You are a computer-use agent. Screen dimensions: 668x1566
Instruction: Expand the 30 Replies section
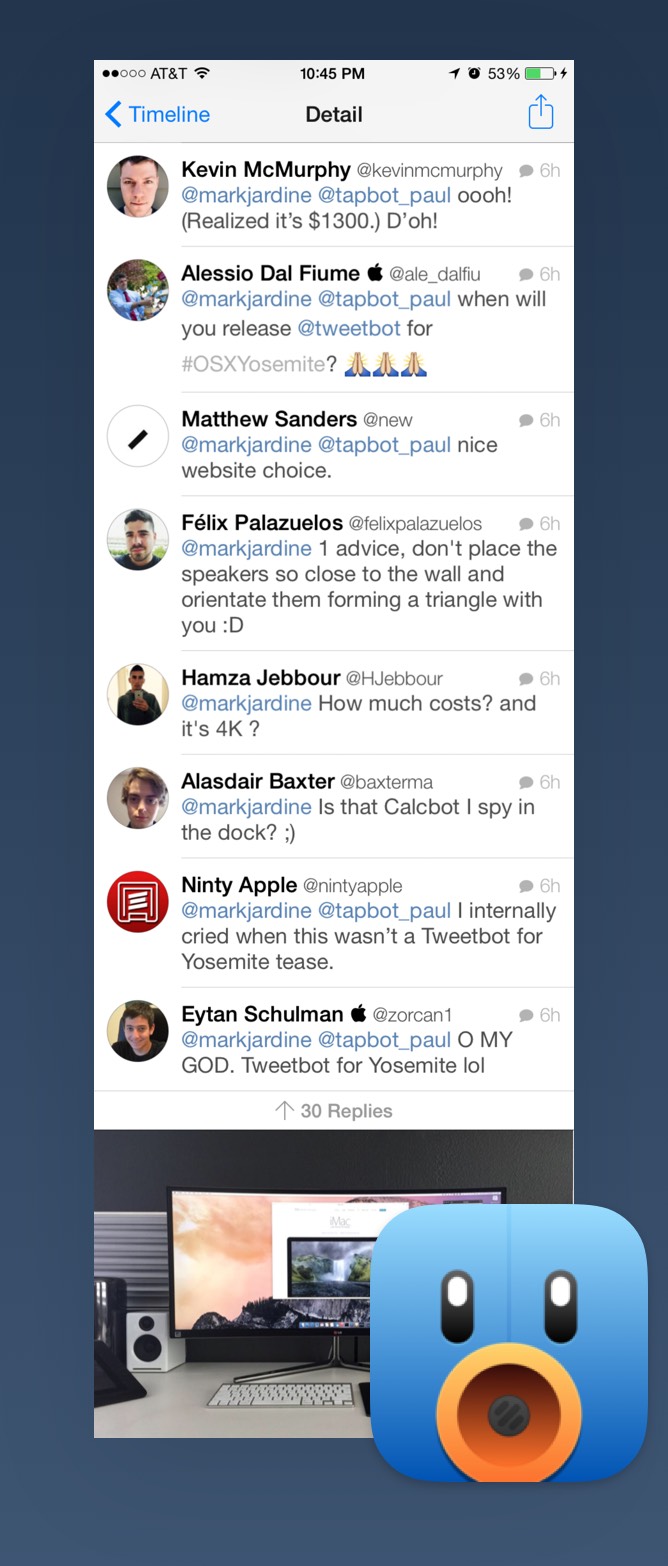pyautogui.click(x=334, y=1111)
